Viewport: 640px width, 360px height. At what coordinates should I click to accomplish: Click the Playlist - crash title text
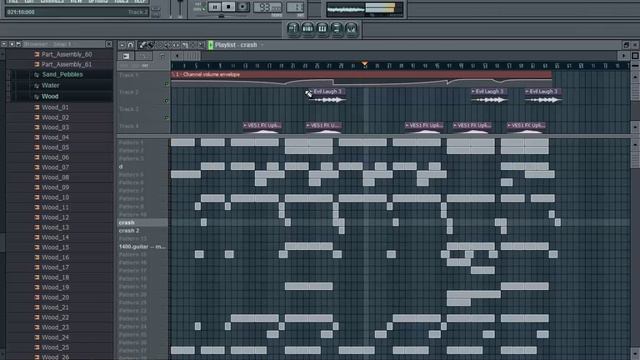pos(236,45)
